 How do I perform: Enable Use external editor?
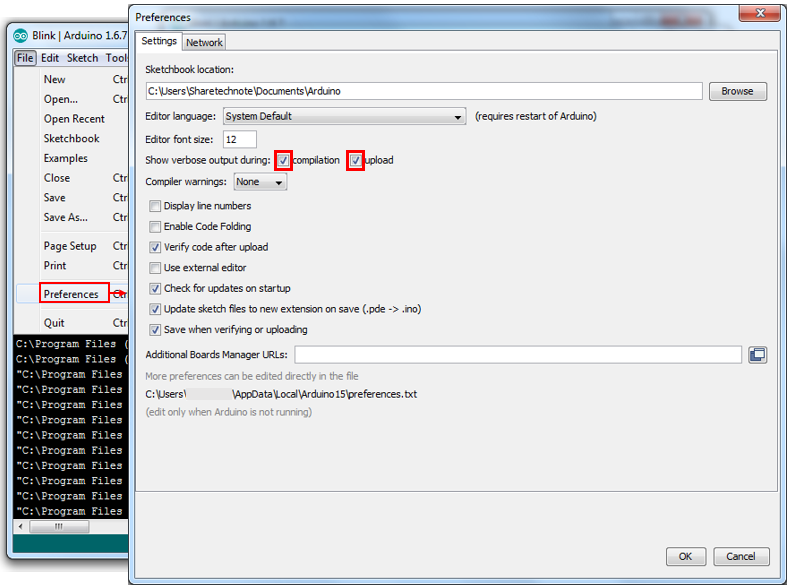point(155,268)
